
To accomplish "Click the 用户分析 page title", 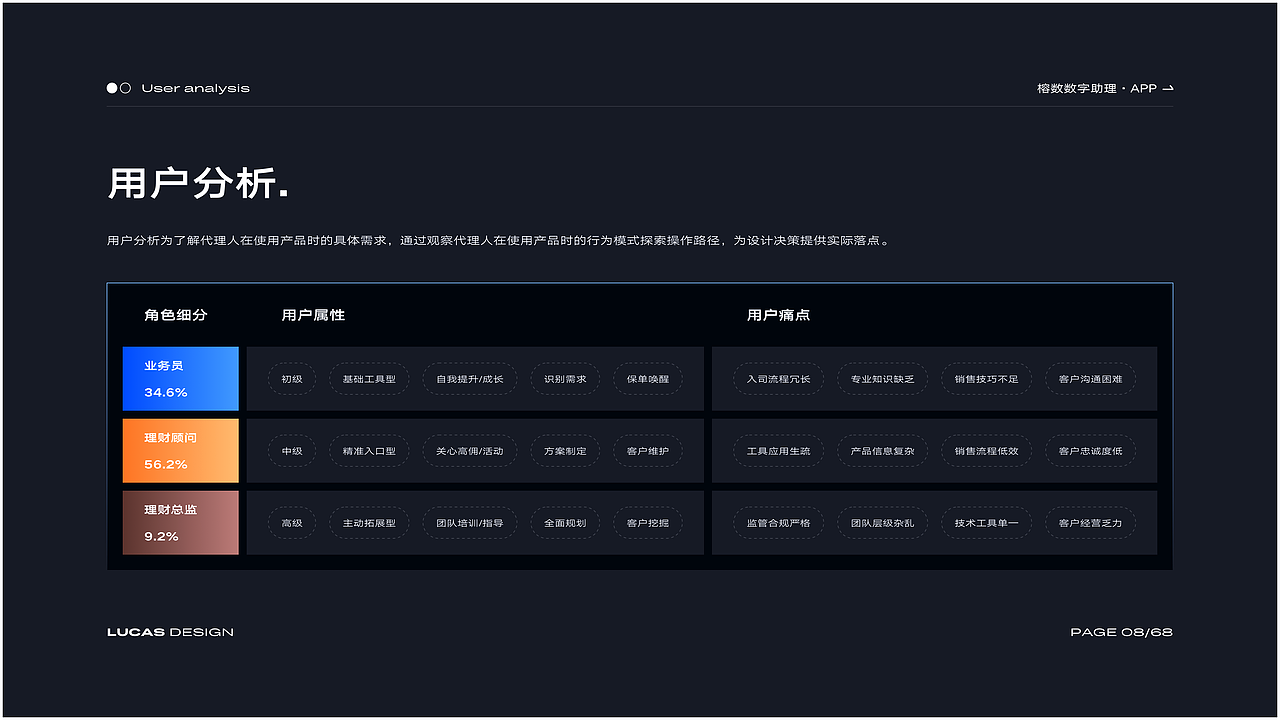I will (x=196, y=184).
